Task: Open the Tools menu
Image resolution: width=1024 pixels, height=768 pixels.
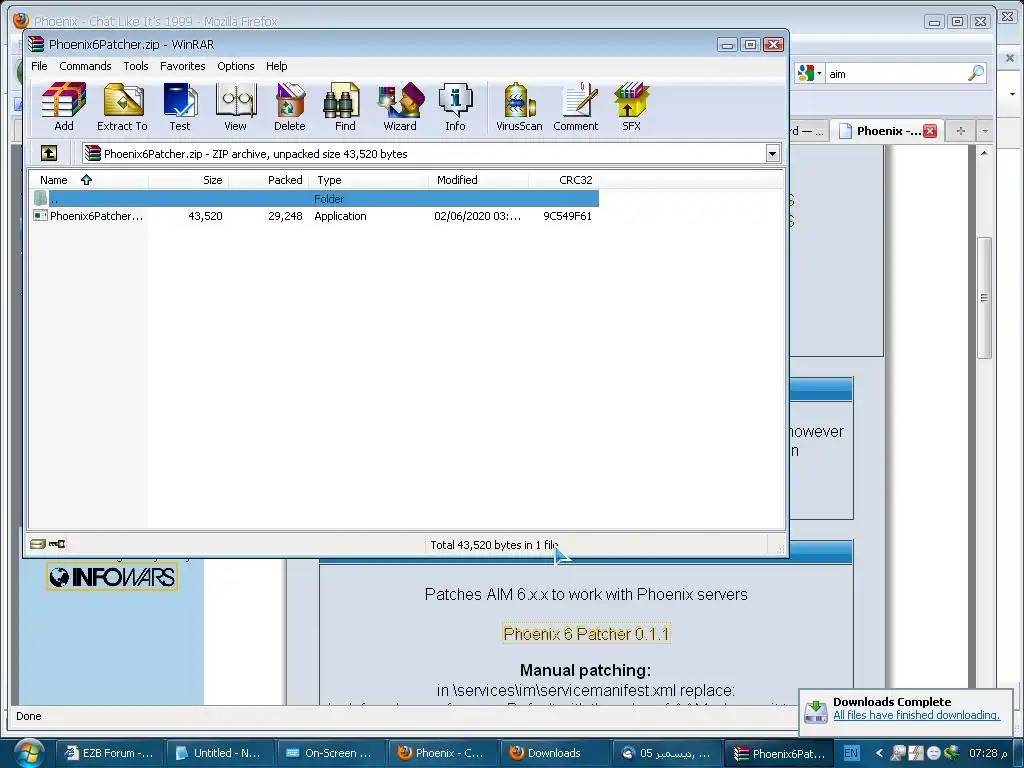Action: tap(136, 66)
